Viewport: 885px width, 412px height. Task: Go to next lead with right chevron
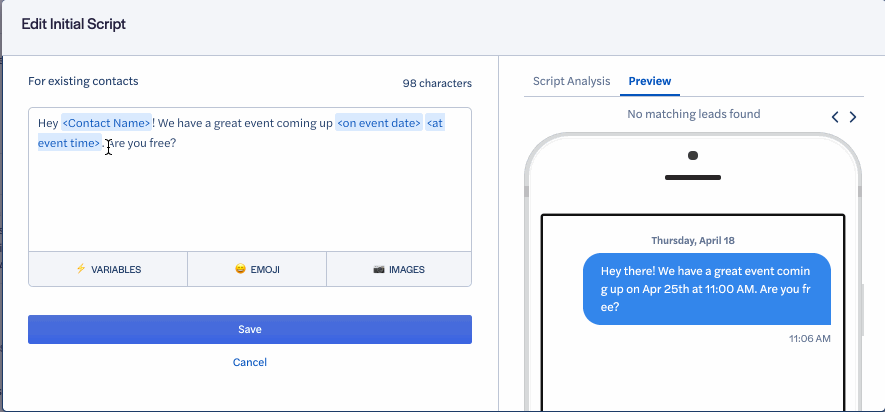pos(853,117)
